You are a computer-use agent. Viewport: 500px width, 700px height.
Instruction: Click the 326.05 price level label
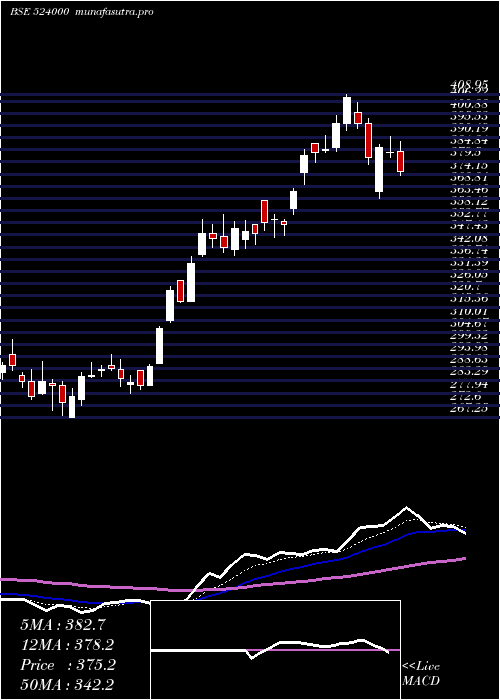pyautogui.click(x=469, y=275)
